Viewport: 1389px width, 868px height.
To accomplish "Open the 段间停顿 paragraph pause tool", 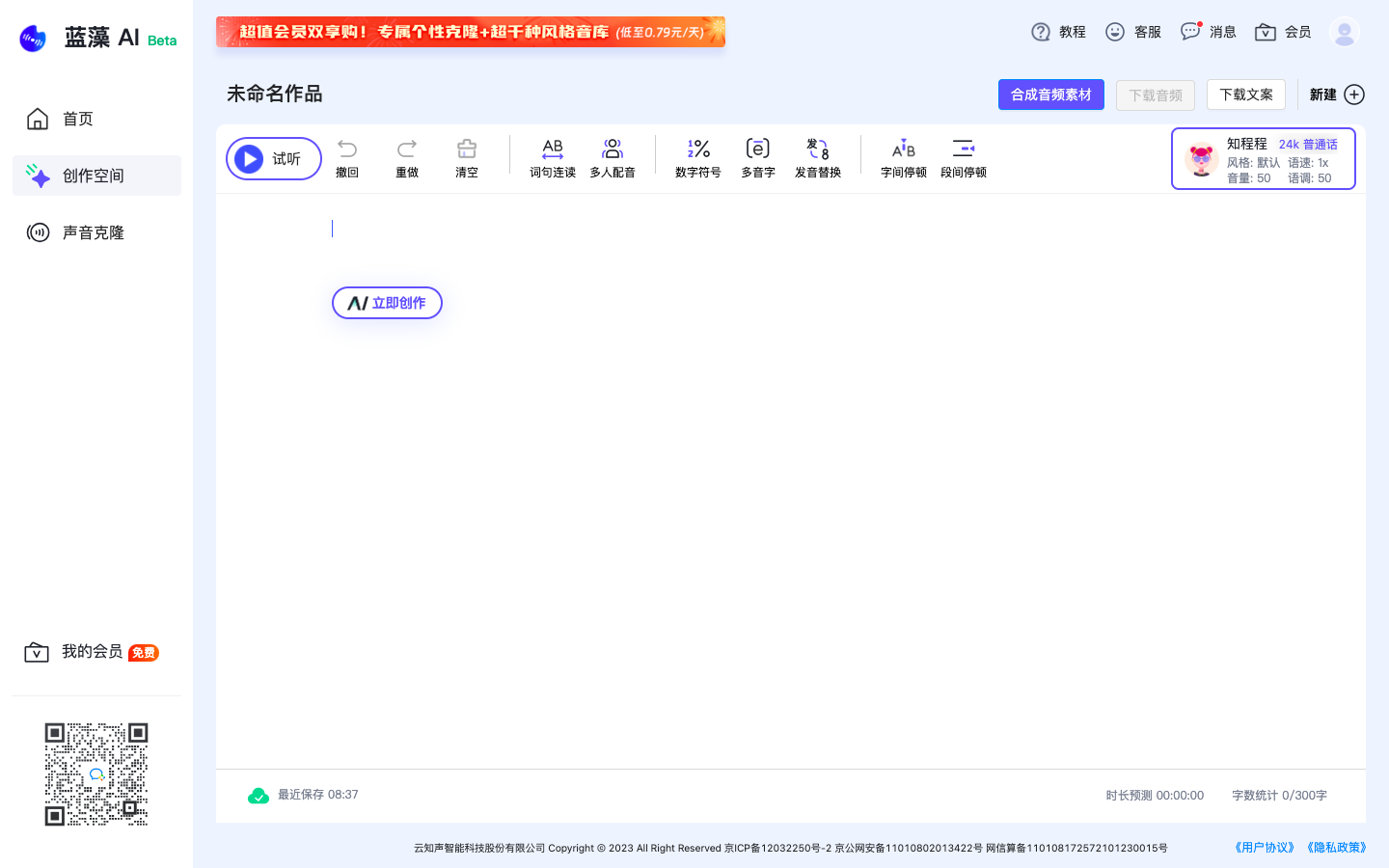I will tap(964, 157).
